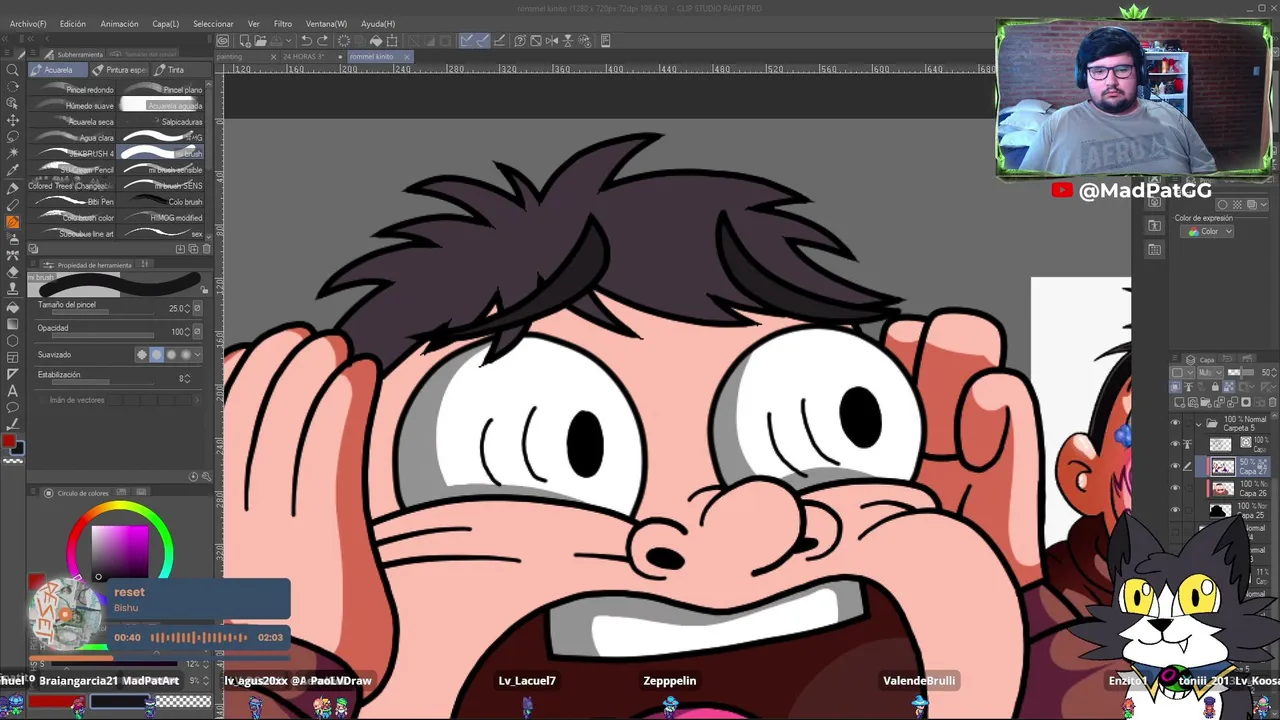
Task: Collapse the Carpeta 5 folder
Action: click(1199, 423)
